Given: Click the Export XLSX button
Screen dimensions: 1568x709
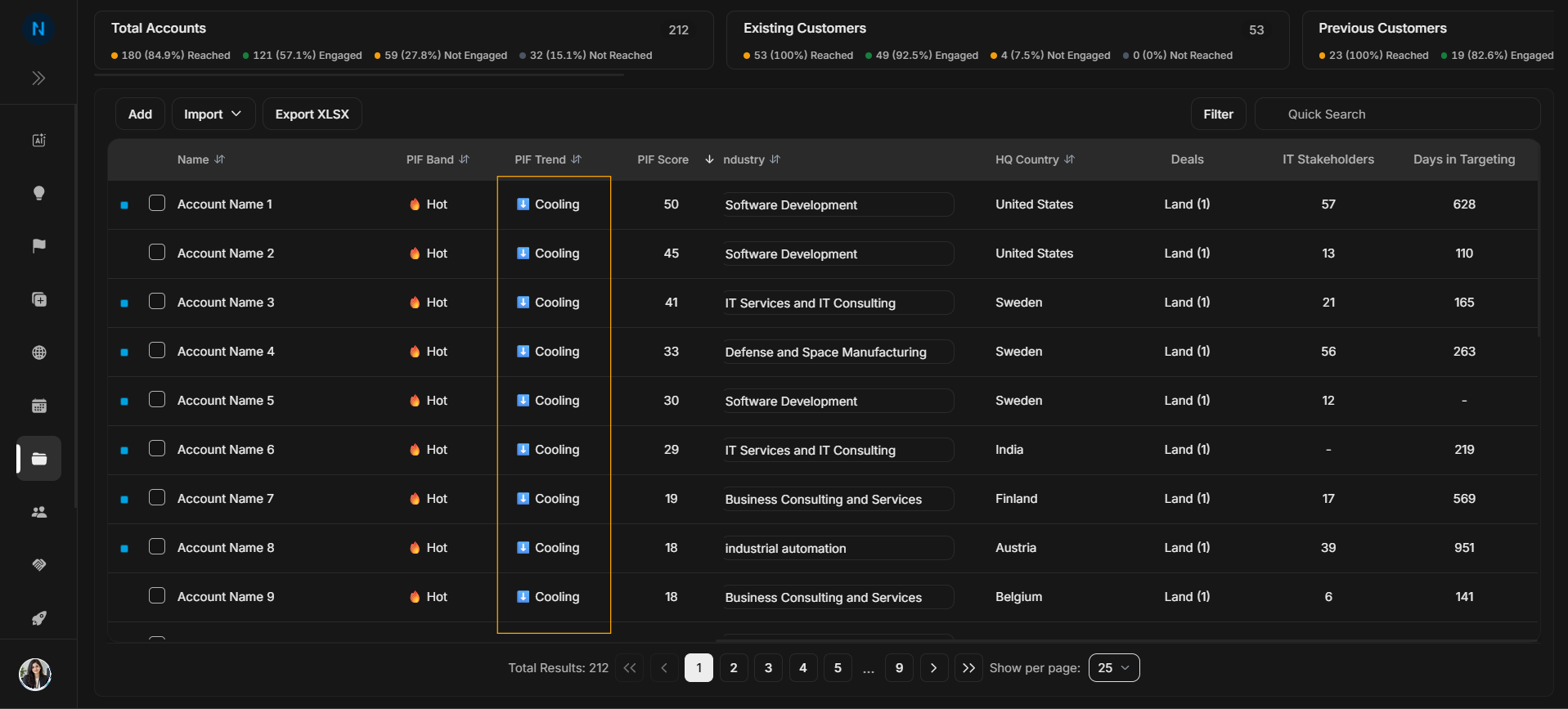Looking at the screenshot, I should coord(312,114).
